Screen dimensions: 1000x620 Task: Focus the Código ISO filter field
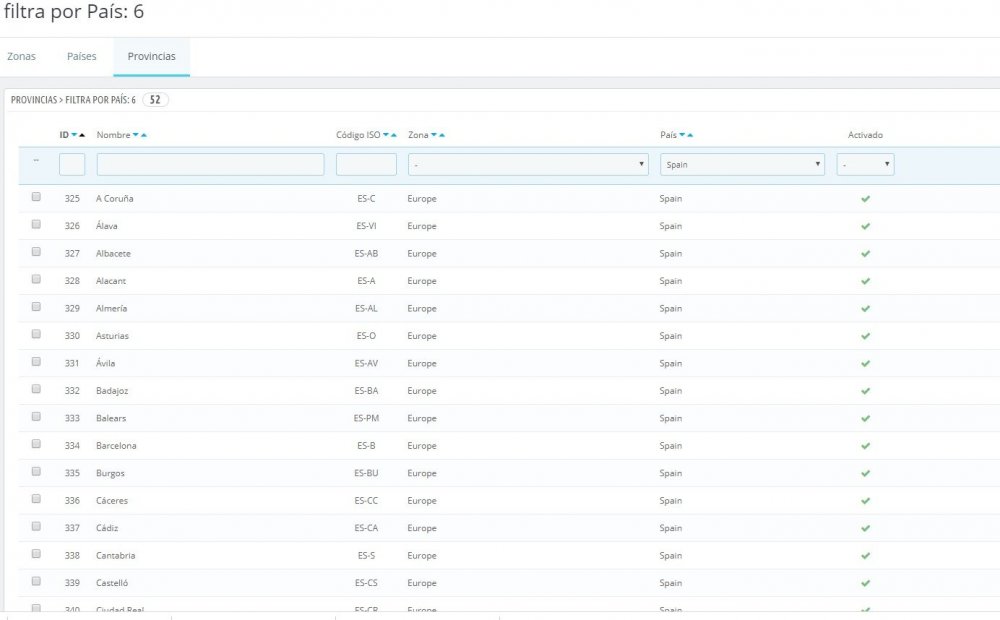[366, 165]
